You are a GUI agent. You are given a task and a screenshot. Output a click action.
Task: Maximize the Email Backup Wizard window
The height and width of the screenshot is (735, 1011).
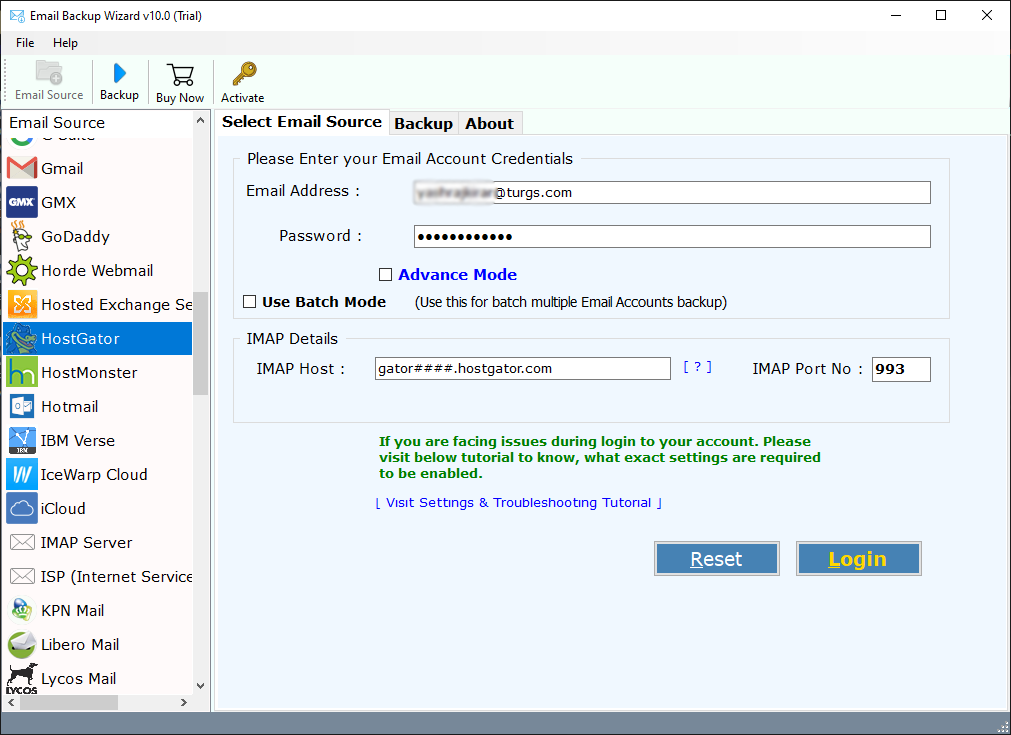(941, 15)
